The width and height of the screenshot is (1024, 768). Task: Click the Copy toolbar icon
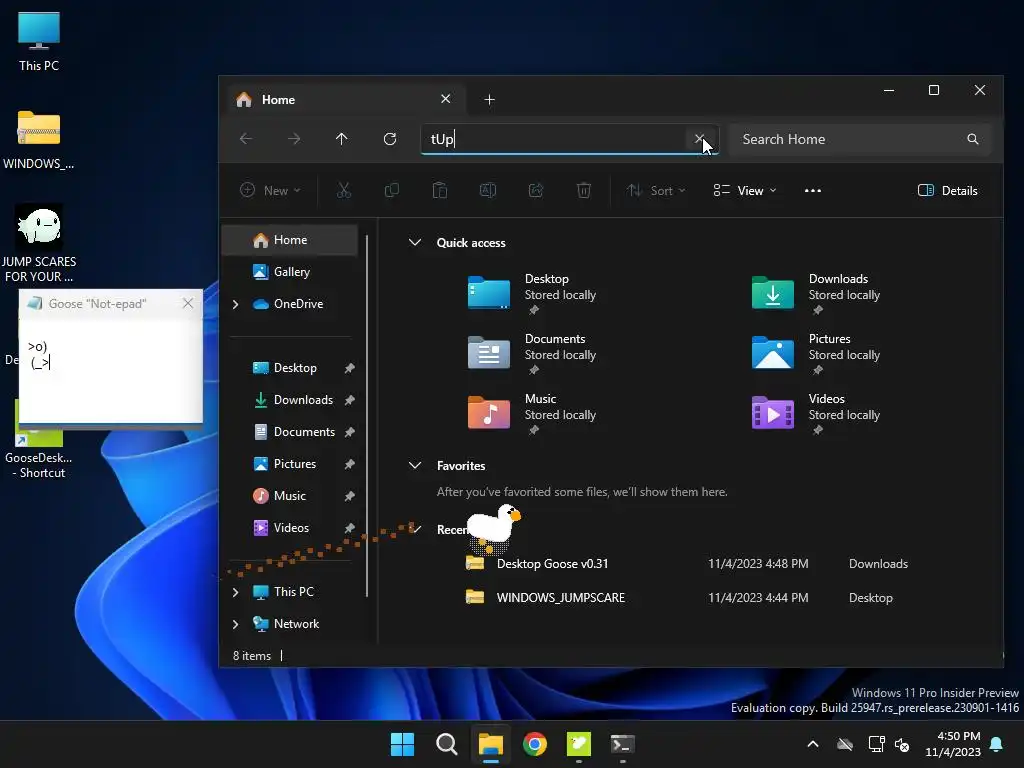[392, 191]
